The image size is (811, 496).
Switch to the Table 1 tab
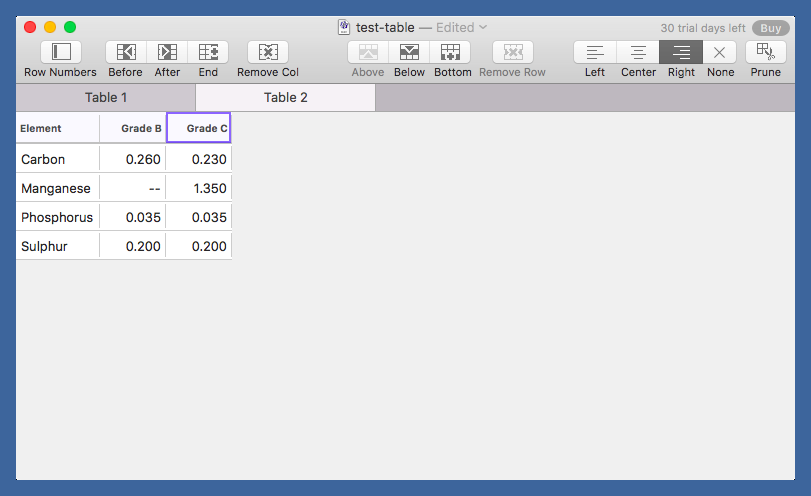pyautogui.click(x=106, y=97)
